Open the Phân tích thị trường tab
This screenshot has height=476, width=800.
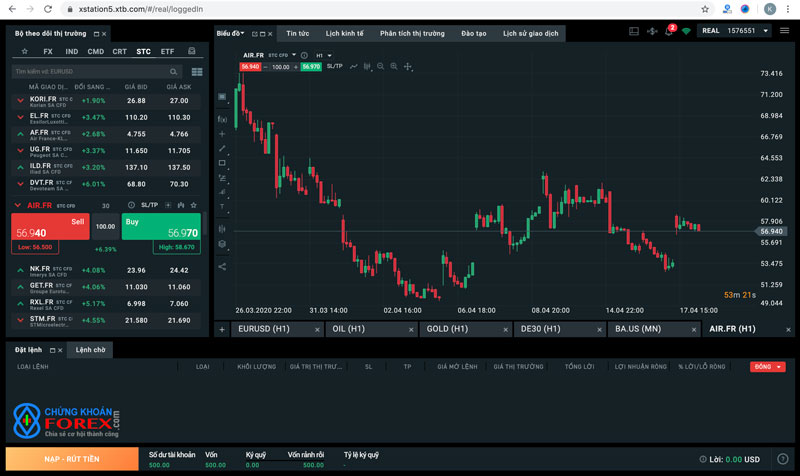pyautogui.click(x=412, y=33)
